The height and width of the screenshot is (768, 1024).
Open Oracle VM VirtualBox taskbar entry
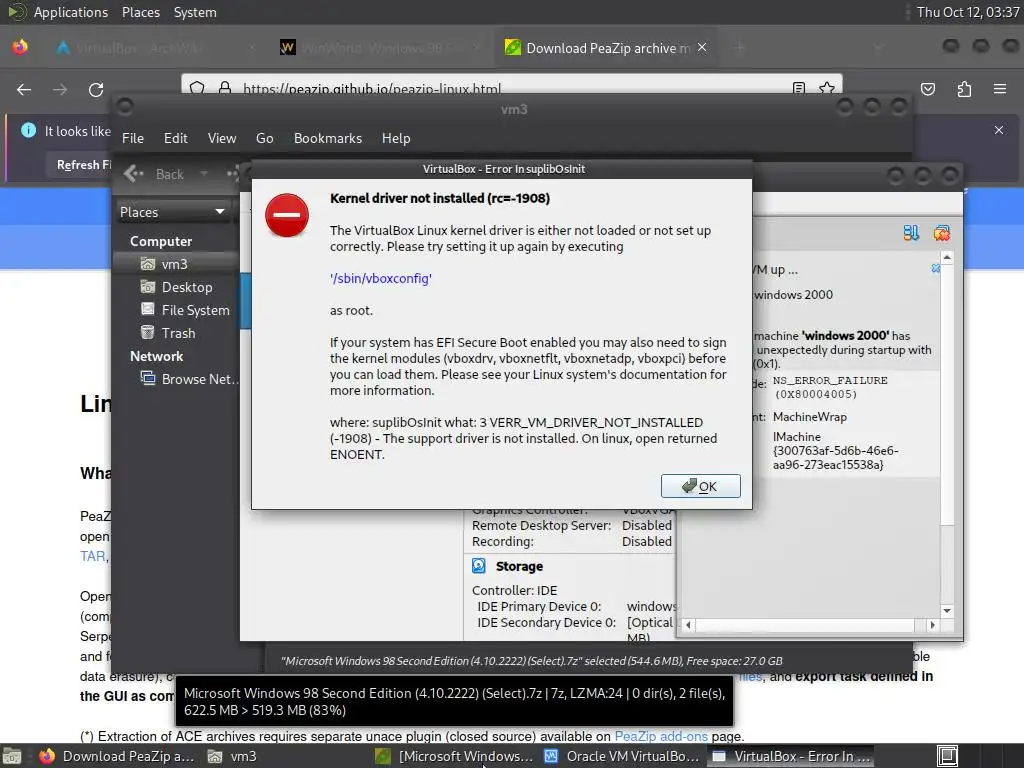622,756
